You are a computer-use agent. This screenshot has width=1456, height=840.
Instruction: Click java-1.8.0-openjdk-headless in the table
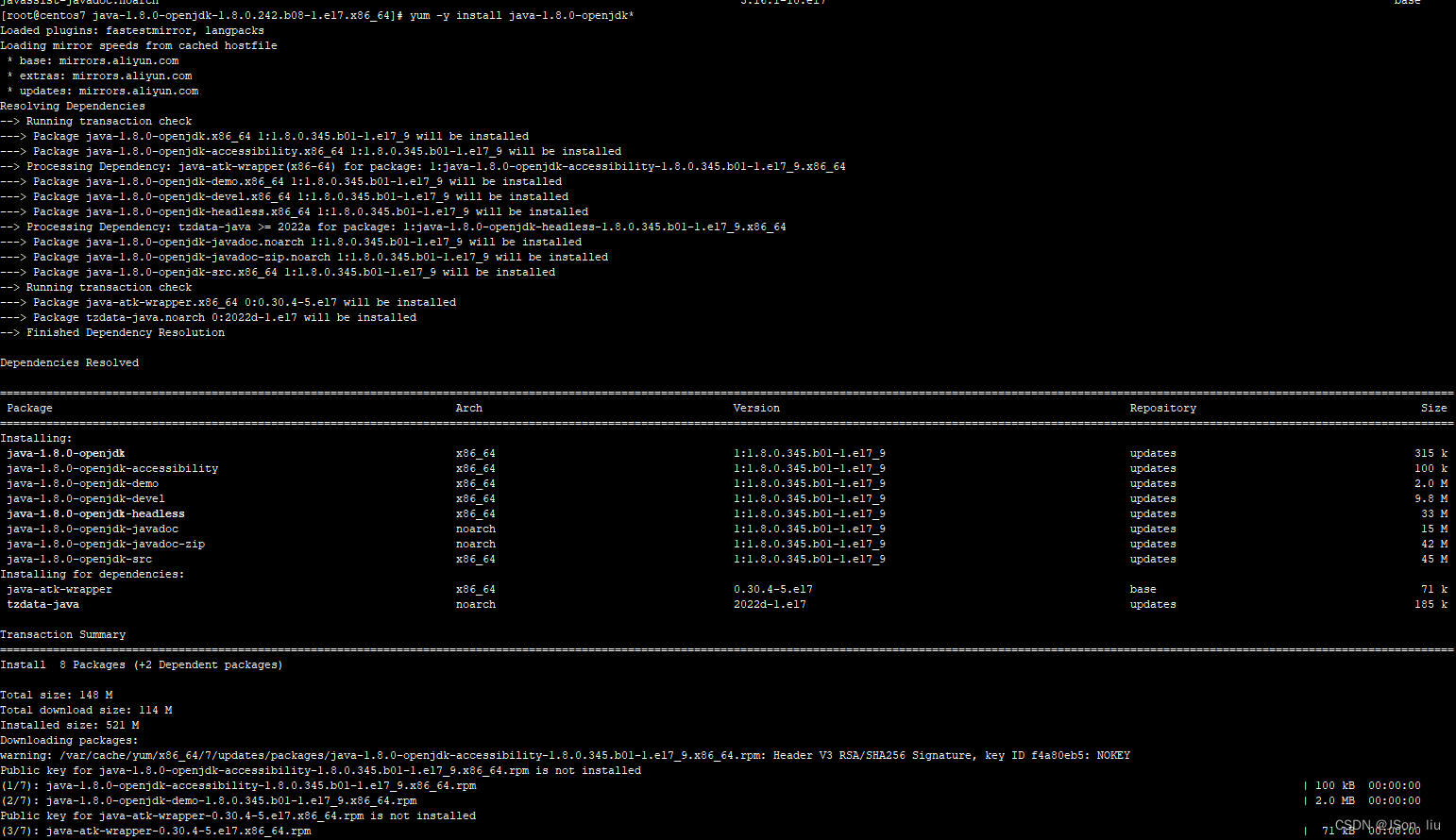(96, 514)
